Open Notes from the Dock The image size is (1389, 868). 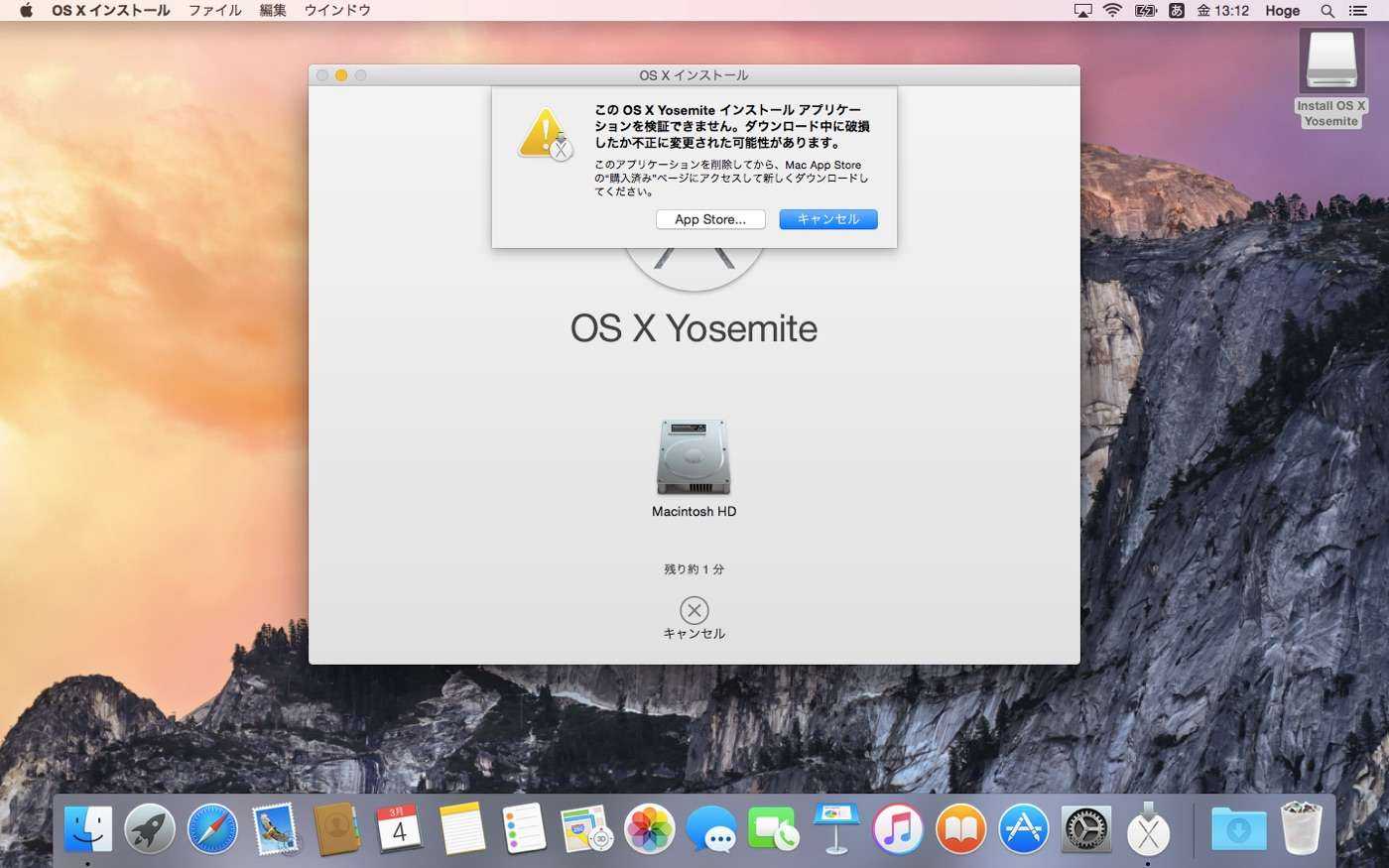[x=462, y=829]
